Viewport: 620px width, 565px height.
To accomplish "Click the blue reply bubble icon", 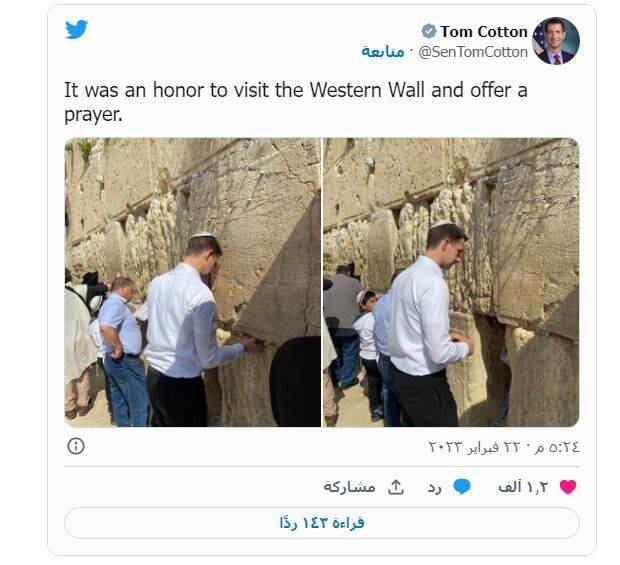I will [x=461, y=487].
